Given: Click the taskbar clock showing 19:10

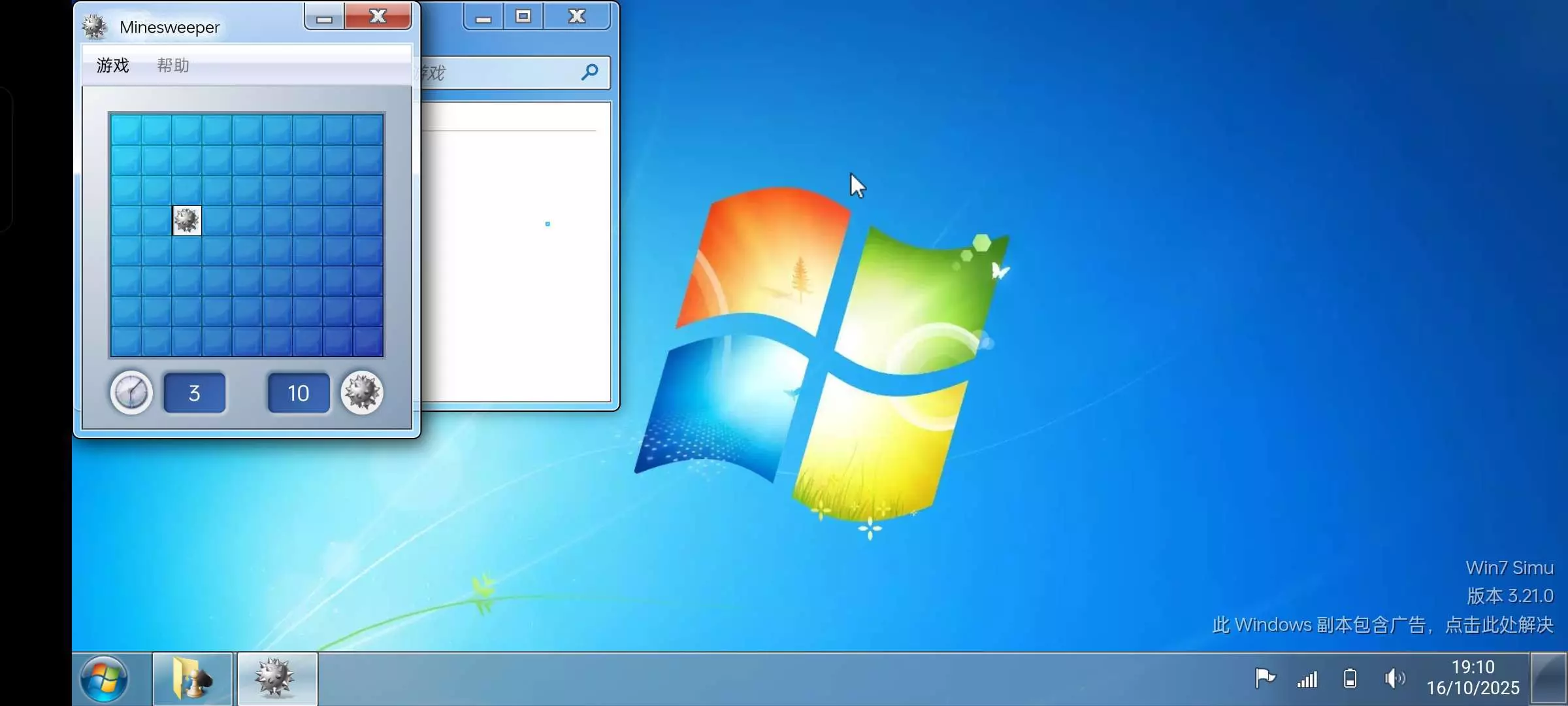Looking at the screenshot, I should pos(1473,677).
